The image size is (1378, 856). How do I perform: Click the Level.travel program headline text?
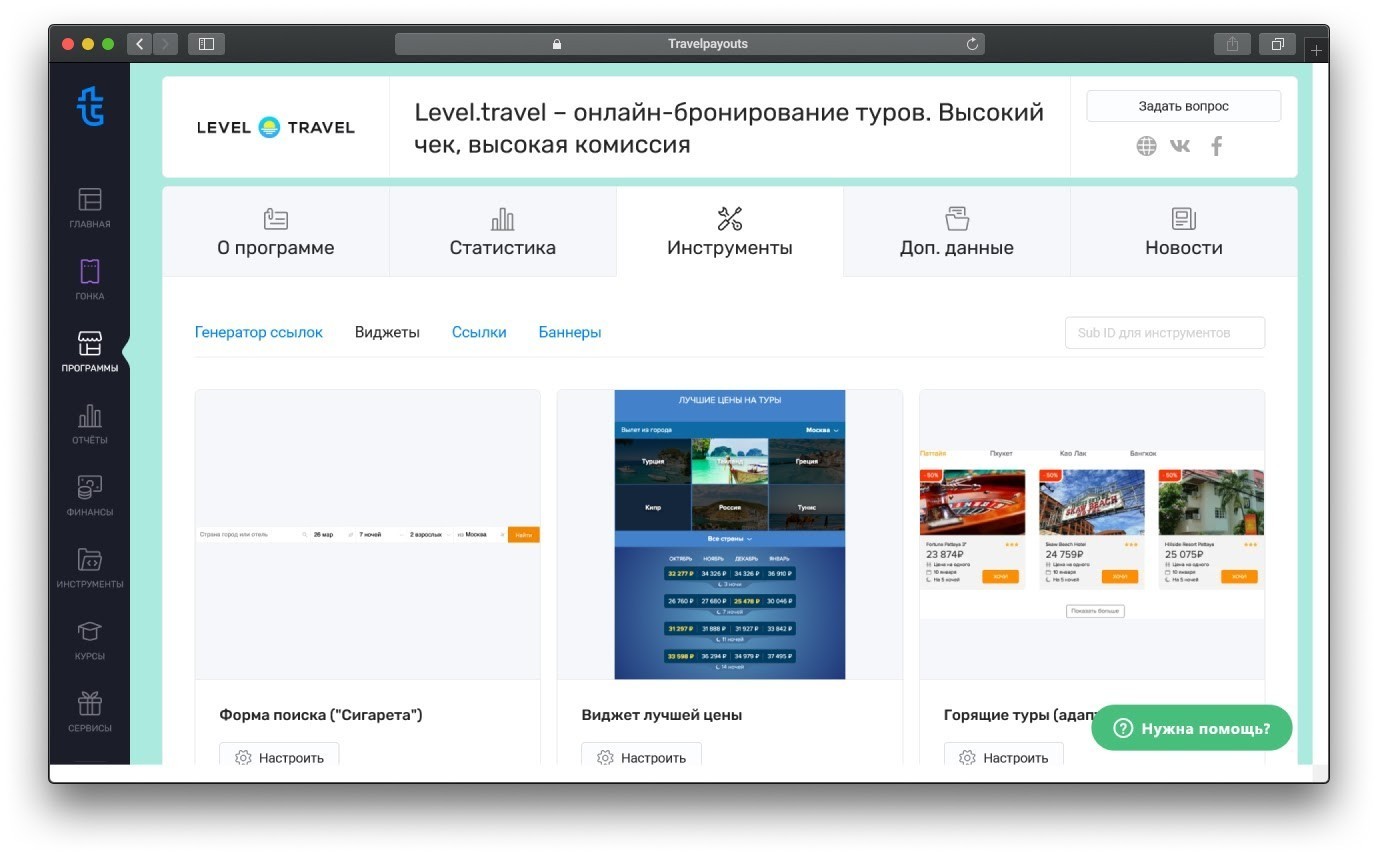(729, 128)
